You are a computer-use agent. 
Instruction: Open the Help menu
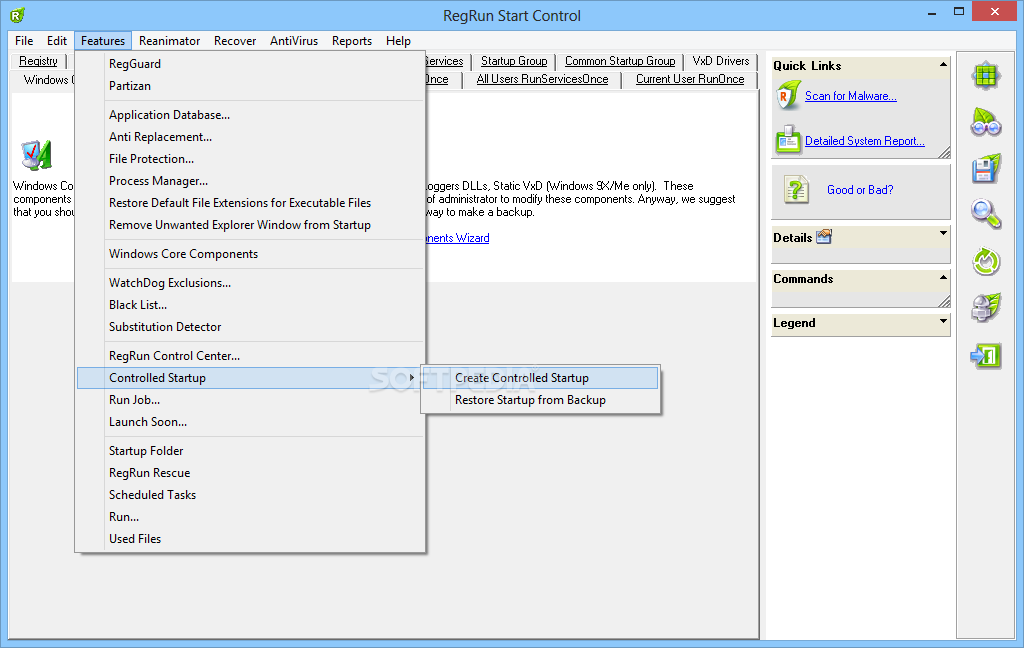pos(398,40)
